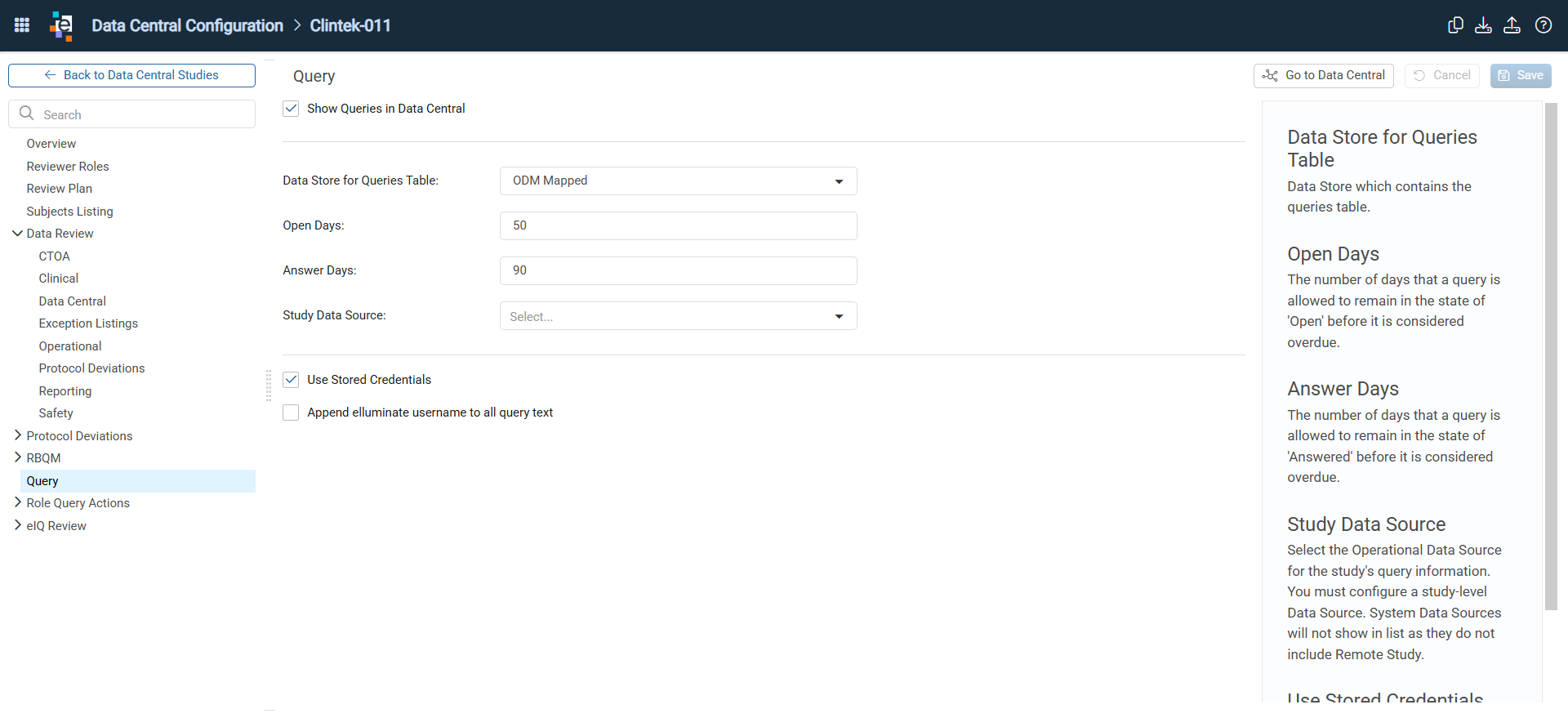
Task: Select Data Central under Data Review
Action: pyautogui.click(x=72, y=301)
